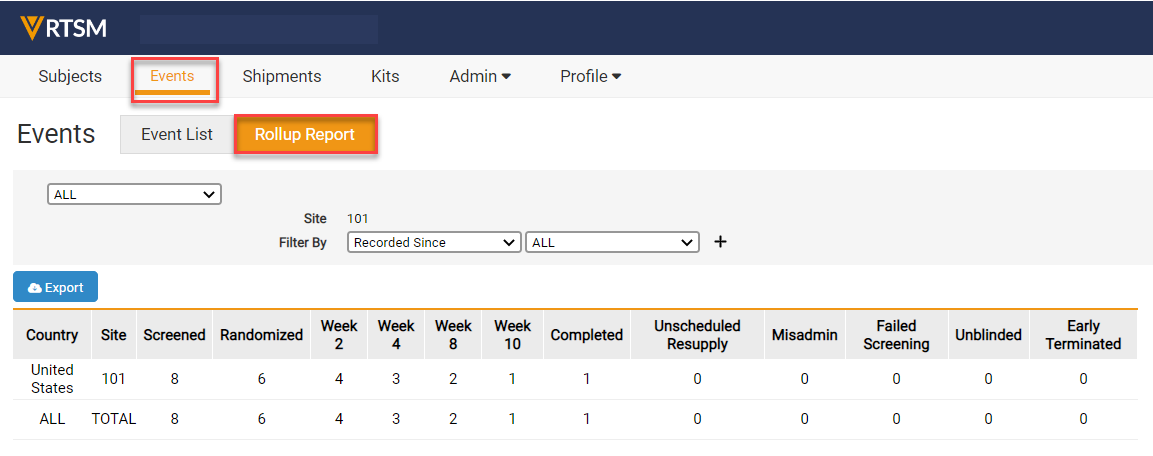This screenshot has height=456, width=1153.
Task: Select the Rollup Report view
Action: (x=304, y=134)
